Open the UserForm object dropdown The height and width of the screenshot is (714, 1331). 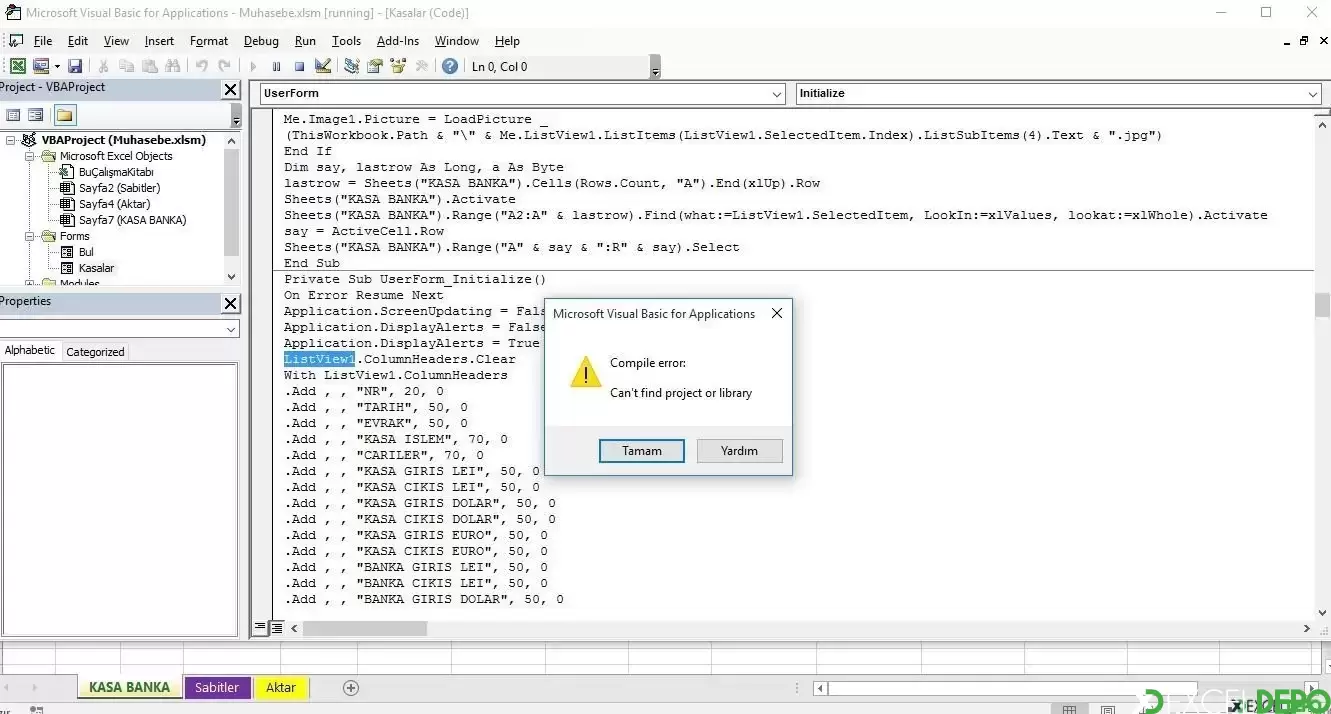(777, 94)
